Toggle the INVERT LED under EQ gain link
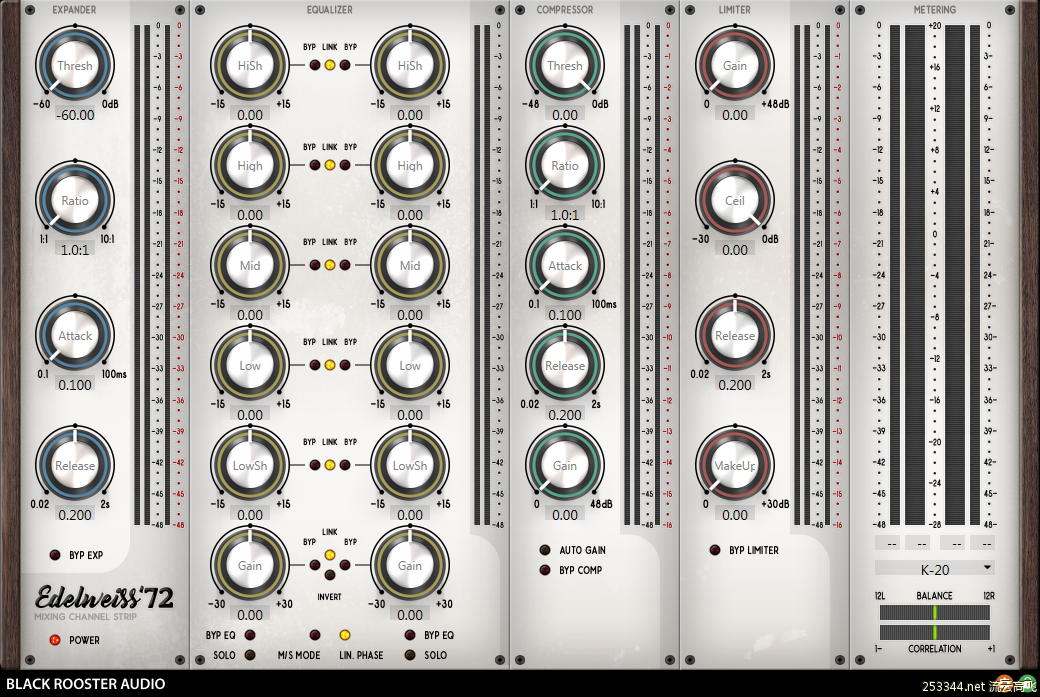Screen dimensions: 1040x697 point(330,575)
